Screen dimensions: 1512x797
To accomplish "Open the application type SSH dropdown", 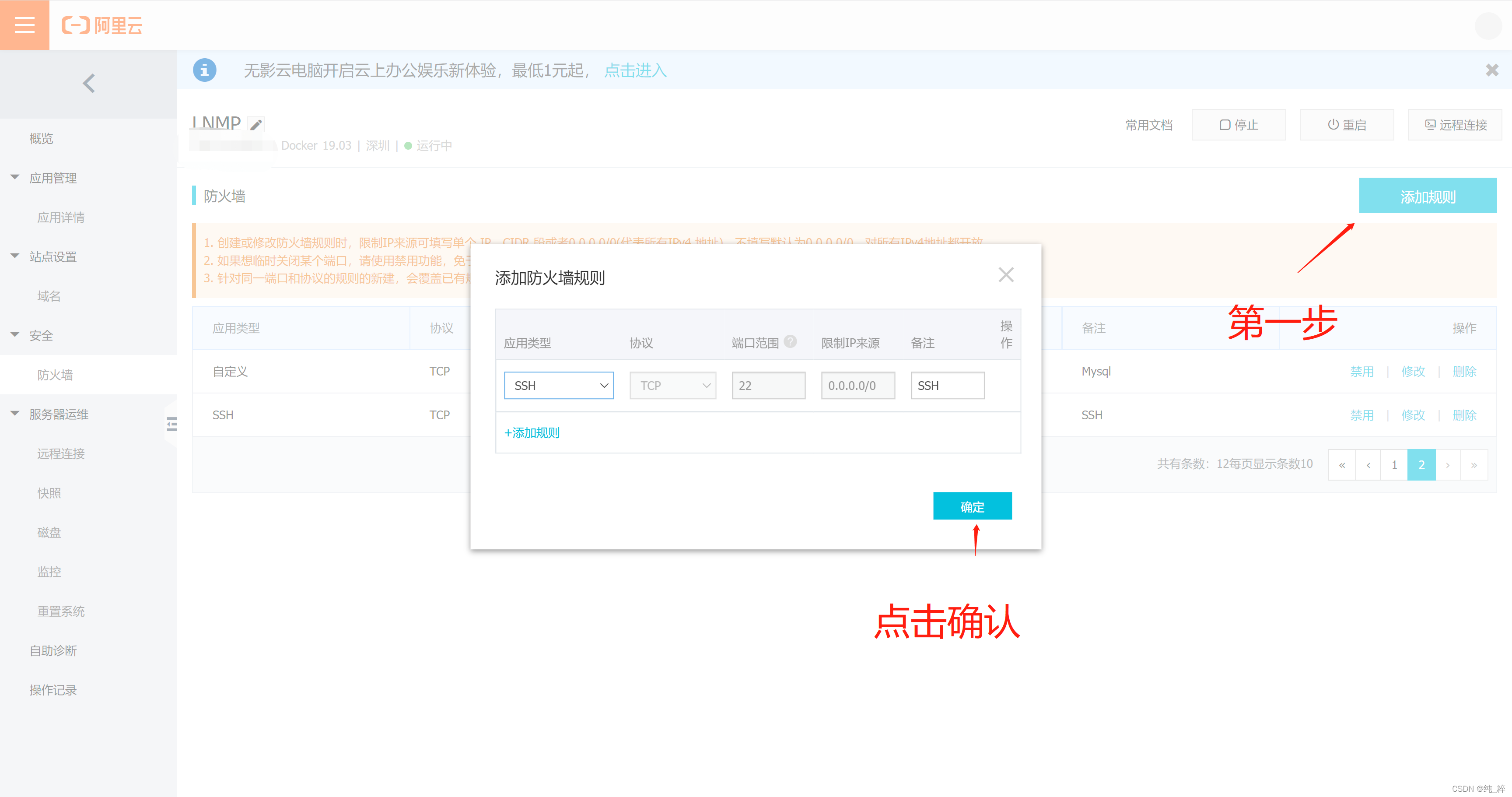I will click(x=559, y=385).
